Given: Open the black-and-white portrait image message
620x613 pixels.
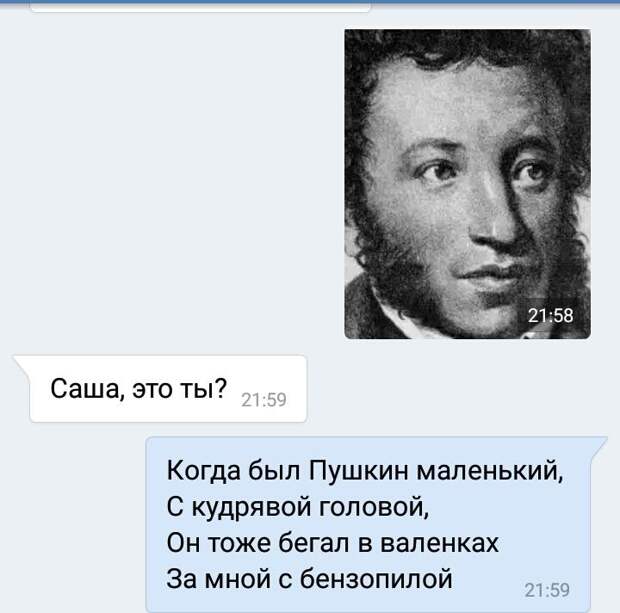Looking at the screenshot, I should click(467, 184).
